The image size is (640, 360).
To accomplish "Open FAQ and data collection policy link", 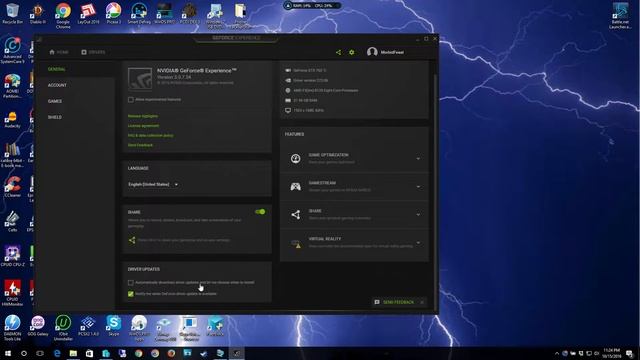I will pos(151,136).
